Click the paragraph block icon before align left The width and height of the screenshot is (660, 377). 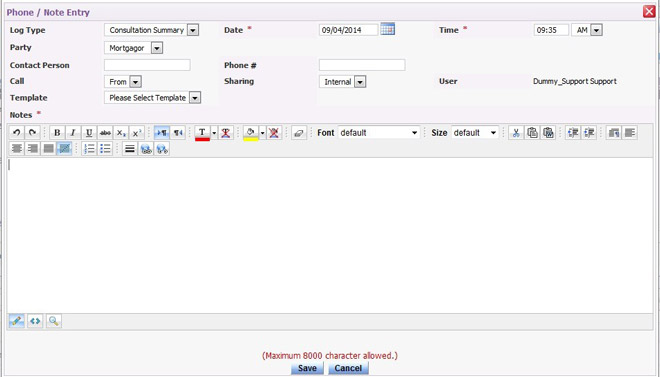pos(613,133)
